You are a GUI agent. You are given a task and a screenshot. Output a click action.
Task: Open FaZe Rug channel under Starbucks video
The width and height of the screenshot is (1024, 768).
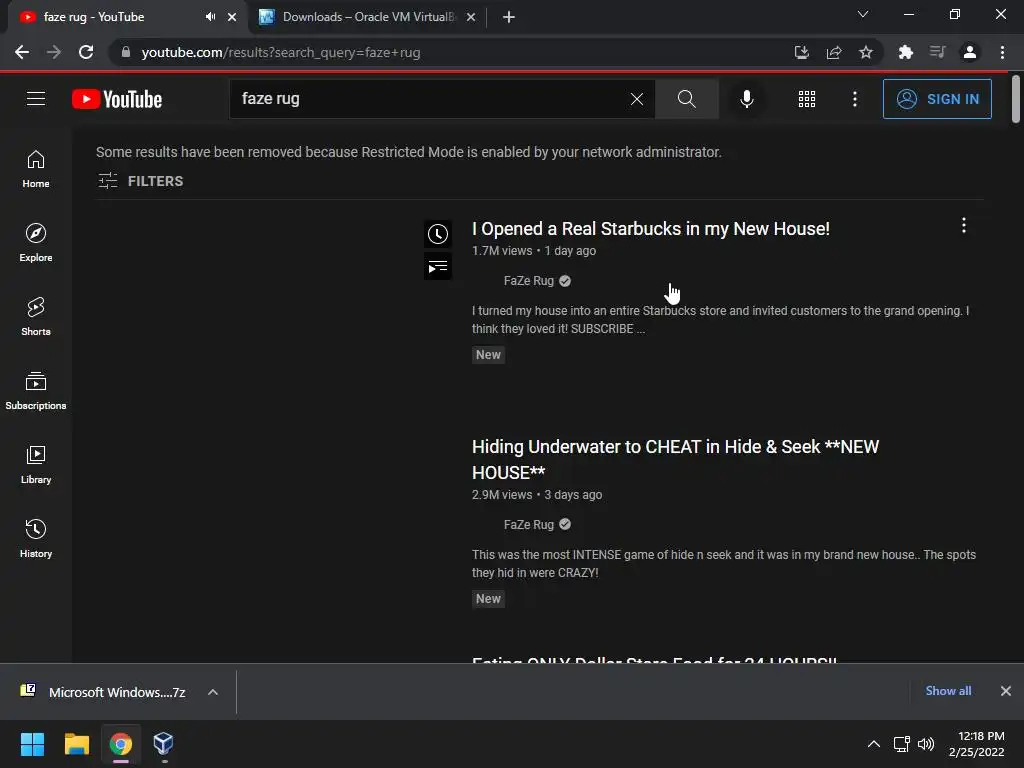click(529, 281)
